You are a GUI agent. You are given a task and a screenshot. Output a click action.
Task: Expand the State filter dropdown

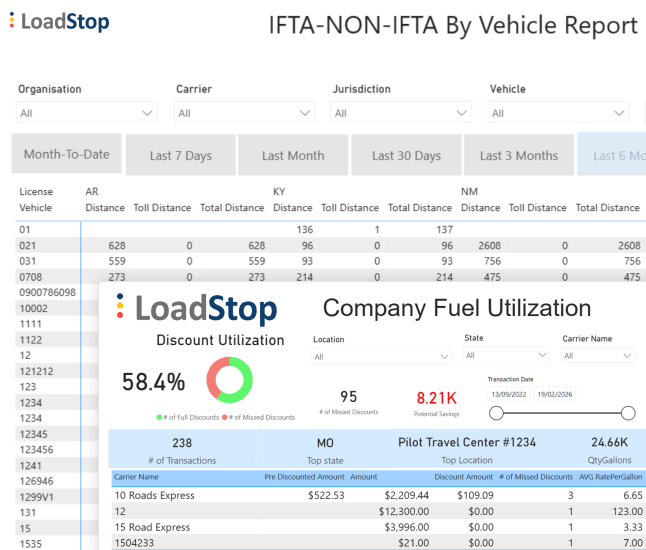tap(506, 355)
